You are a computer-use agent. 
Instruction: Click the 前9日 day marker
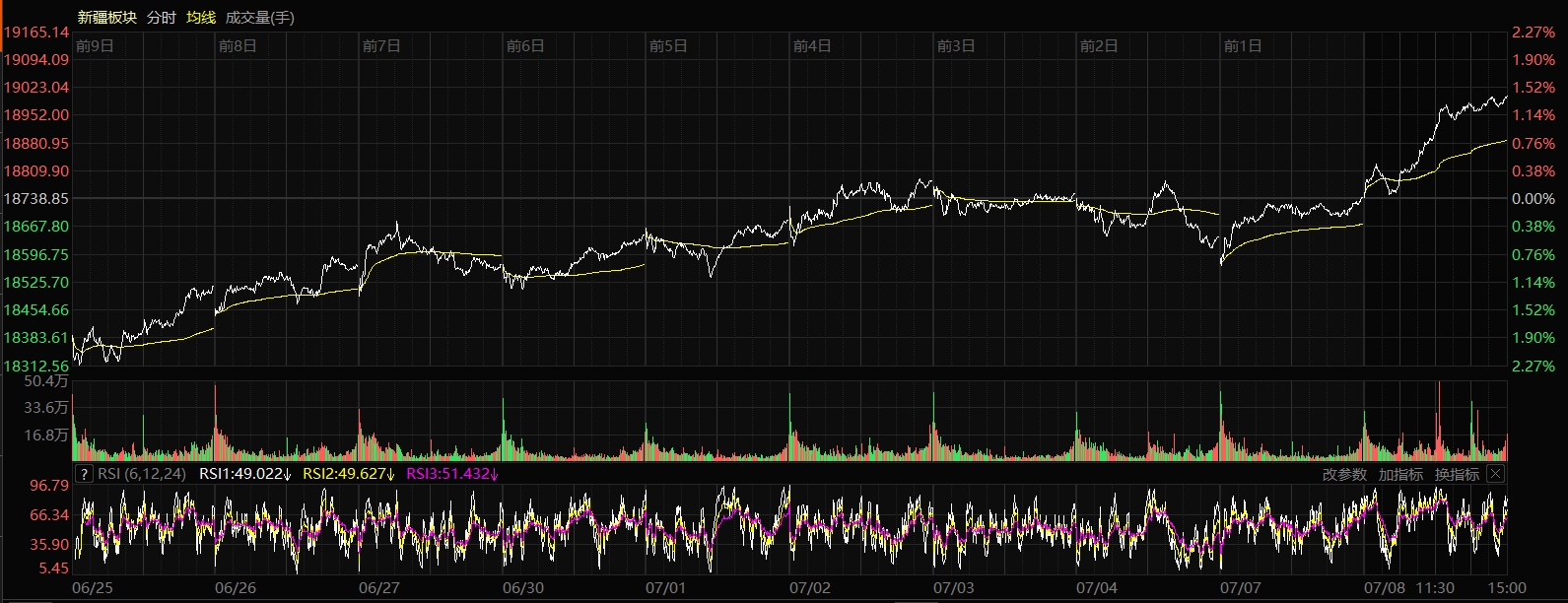pos(95,46)
